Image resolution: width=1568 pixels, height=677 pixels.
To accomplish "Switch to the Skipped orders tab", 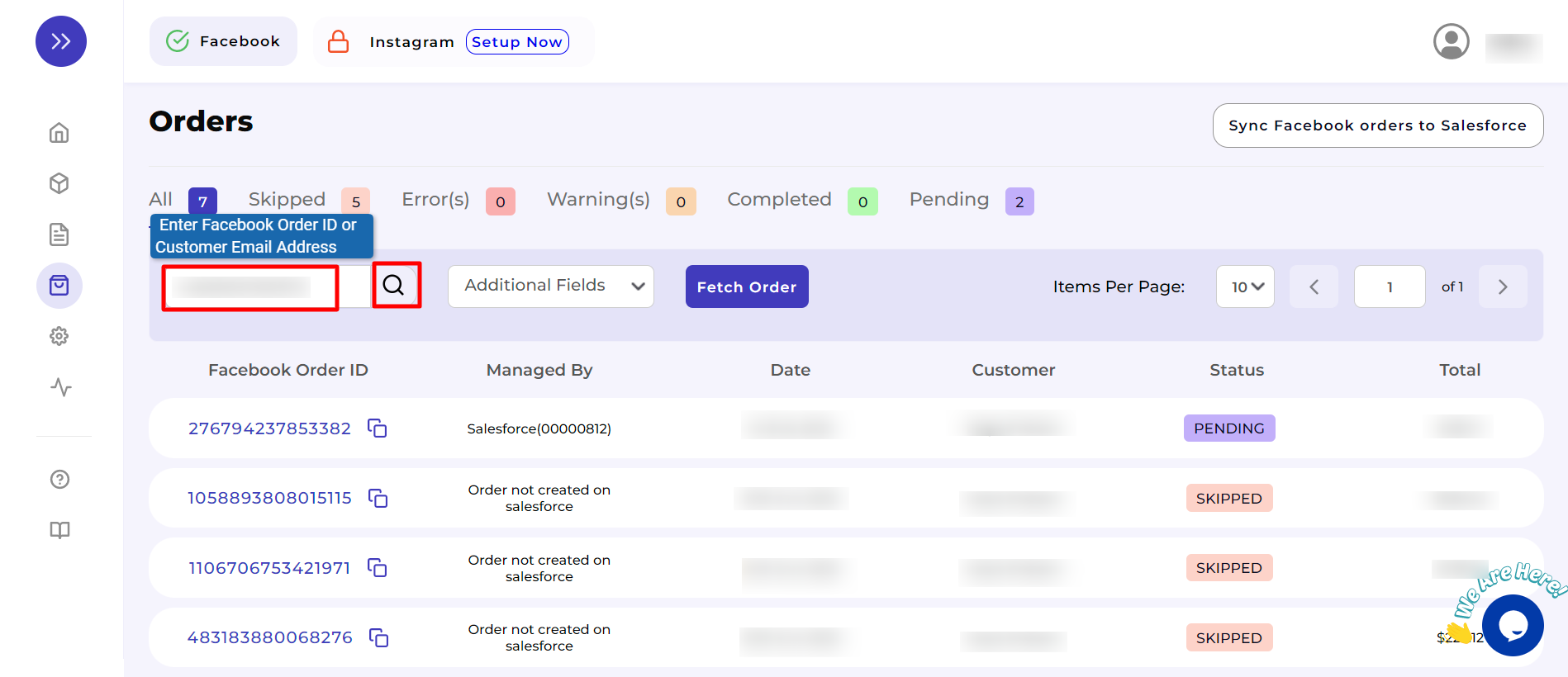I will 287,200.
